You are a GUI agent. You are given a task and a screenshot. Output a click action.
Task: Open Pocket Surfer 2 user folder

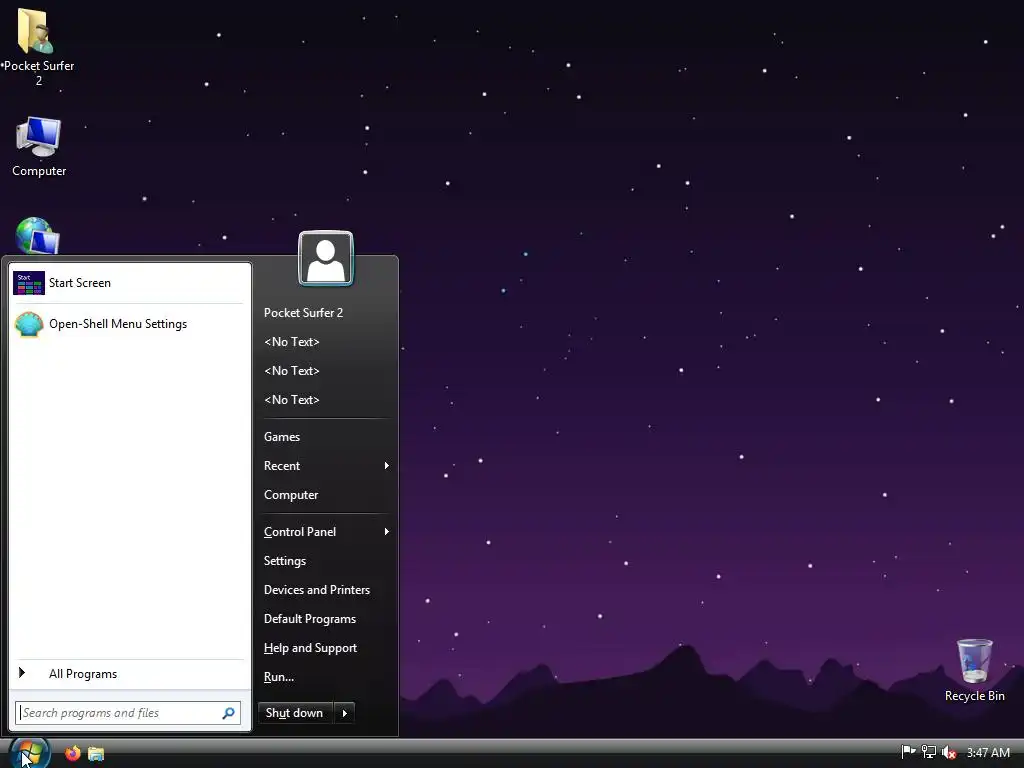coord(303,313)
